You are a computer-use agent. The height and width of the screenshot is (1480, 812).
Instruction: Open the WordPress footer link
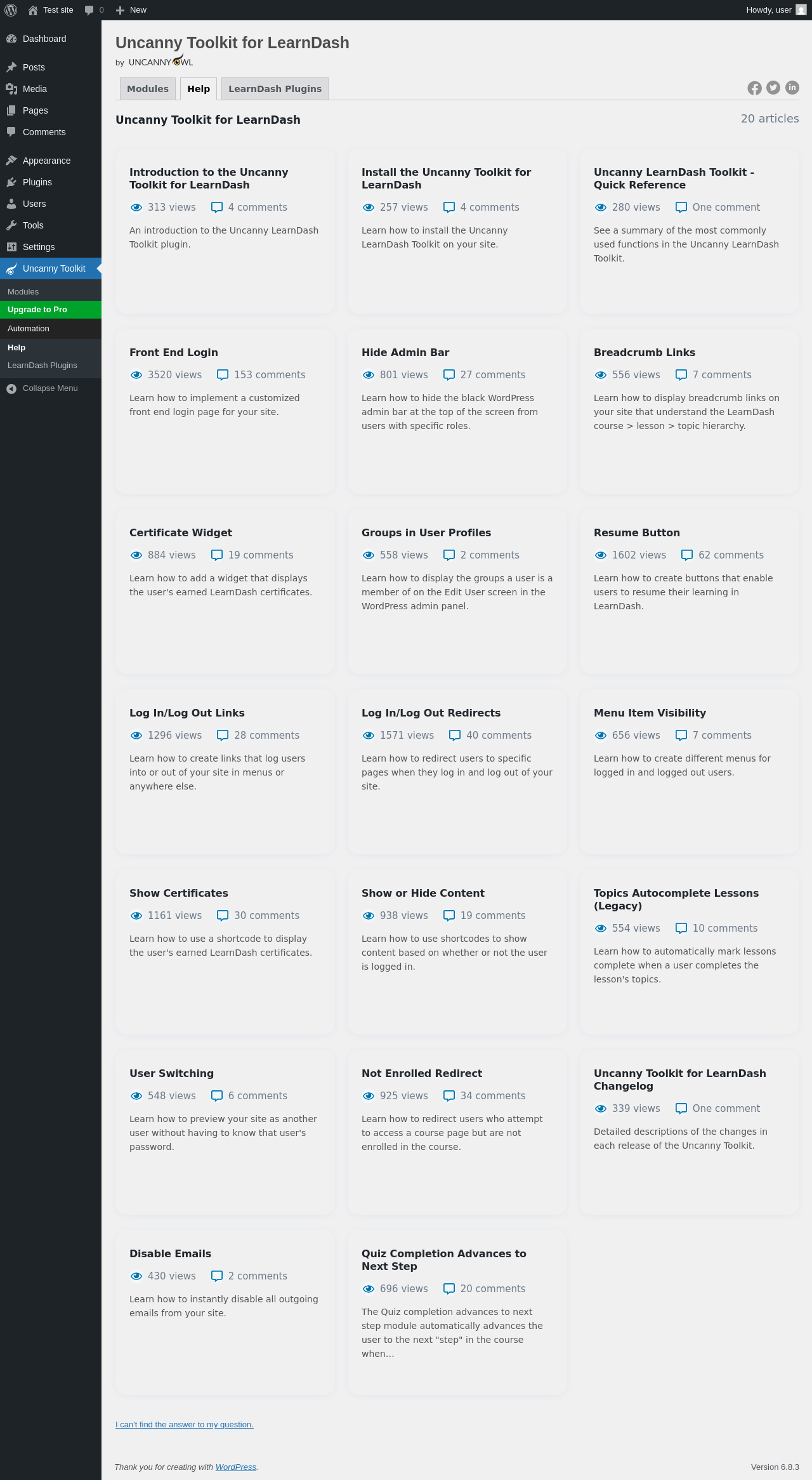pos(236,1467)
